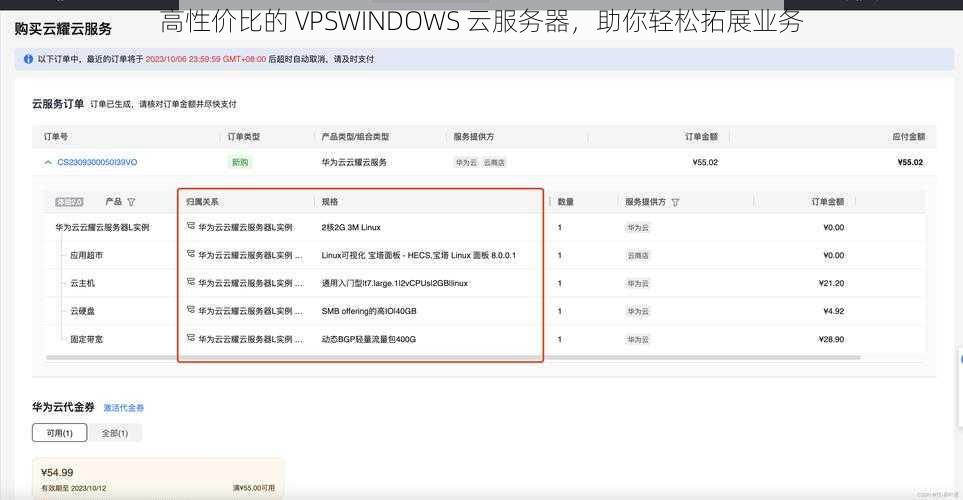This screenshot has width=963, height=500.
Task: Click the 华为云耀云服务器L实例 product row
Action: tap(103, 227)
